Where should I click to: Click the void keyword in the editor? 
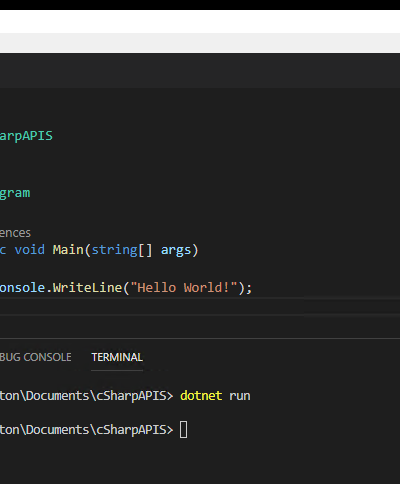point(29,250)
